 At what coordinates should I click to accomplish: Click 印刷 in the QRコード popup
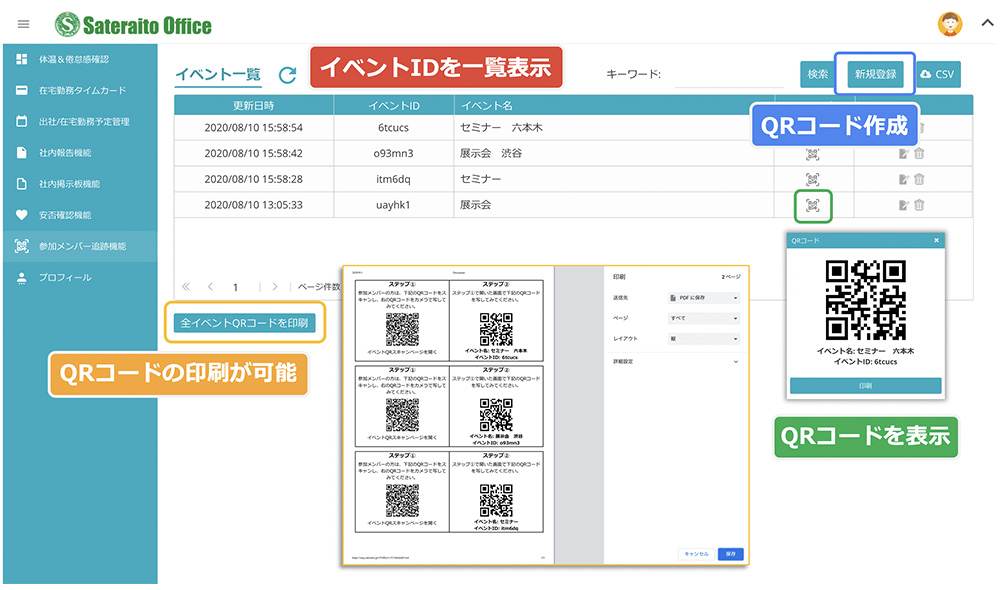coord(865,385)
